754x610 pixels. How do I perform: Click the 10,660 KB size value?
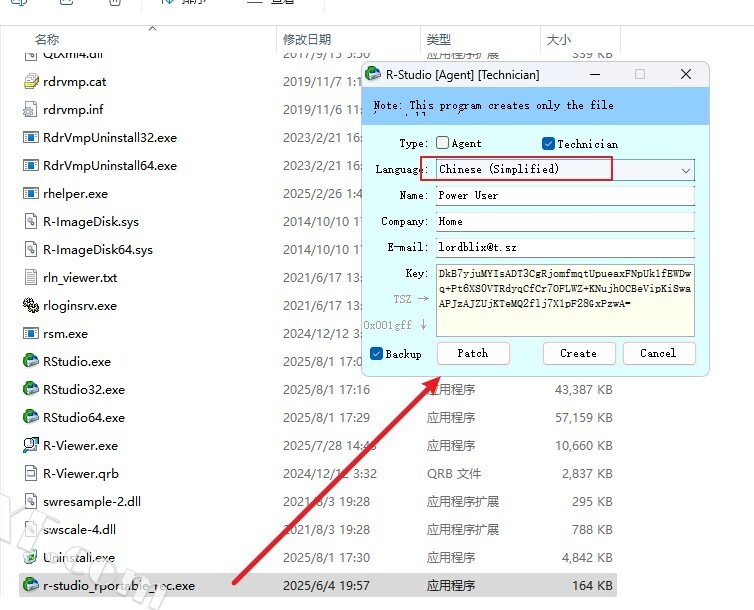pyautogui.click(x=584, y=446)
